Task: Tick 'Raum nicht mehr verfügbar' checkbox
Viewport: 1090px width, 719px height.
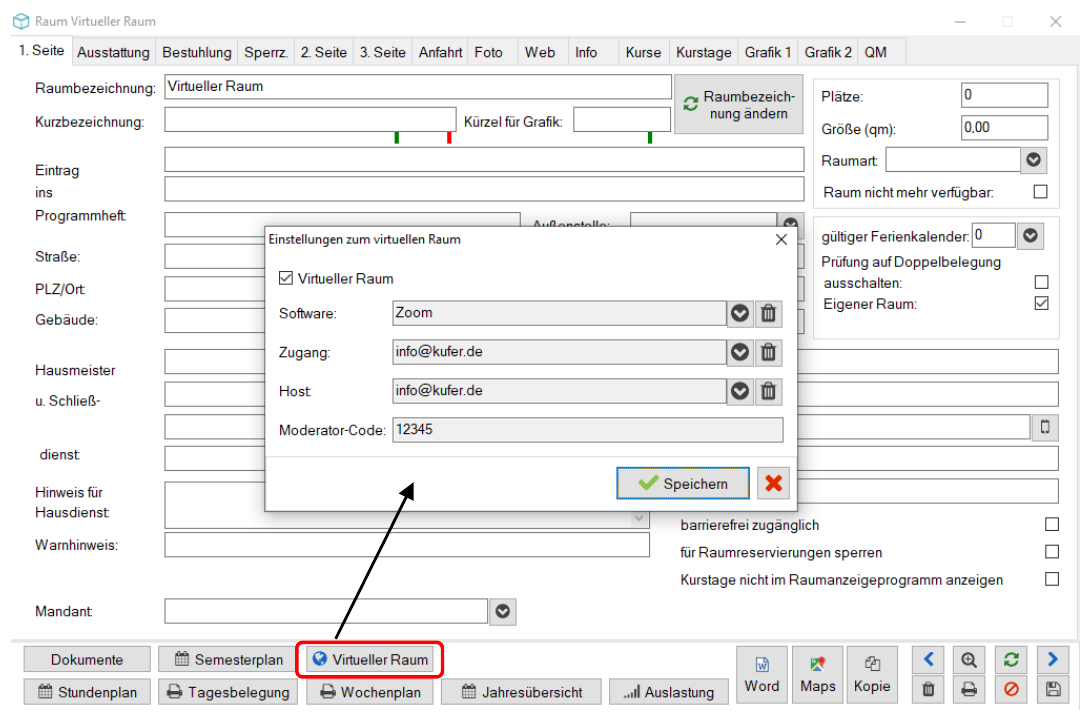Action: click(x=1041, y=191)
